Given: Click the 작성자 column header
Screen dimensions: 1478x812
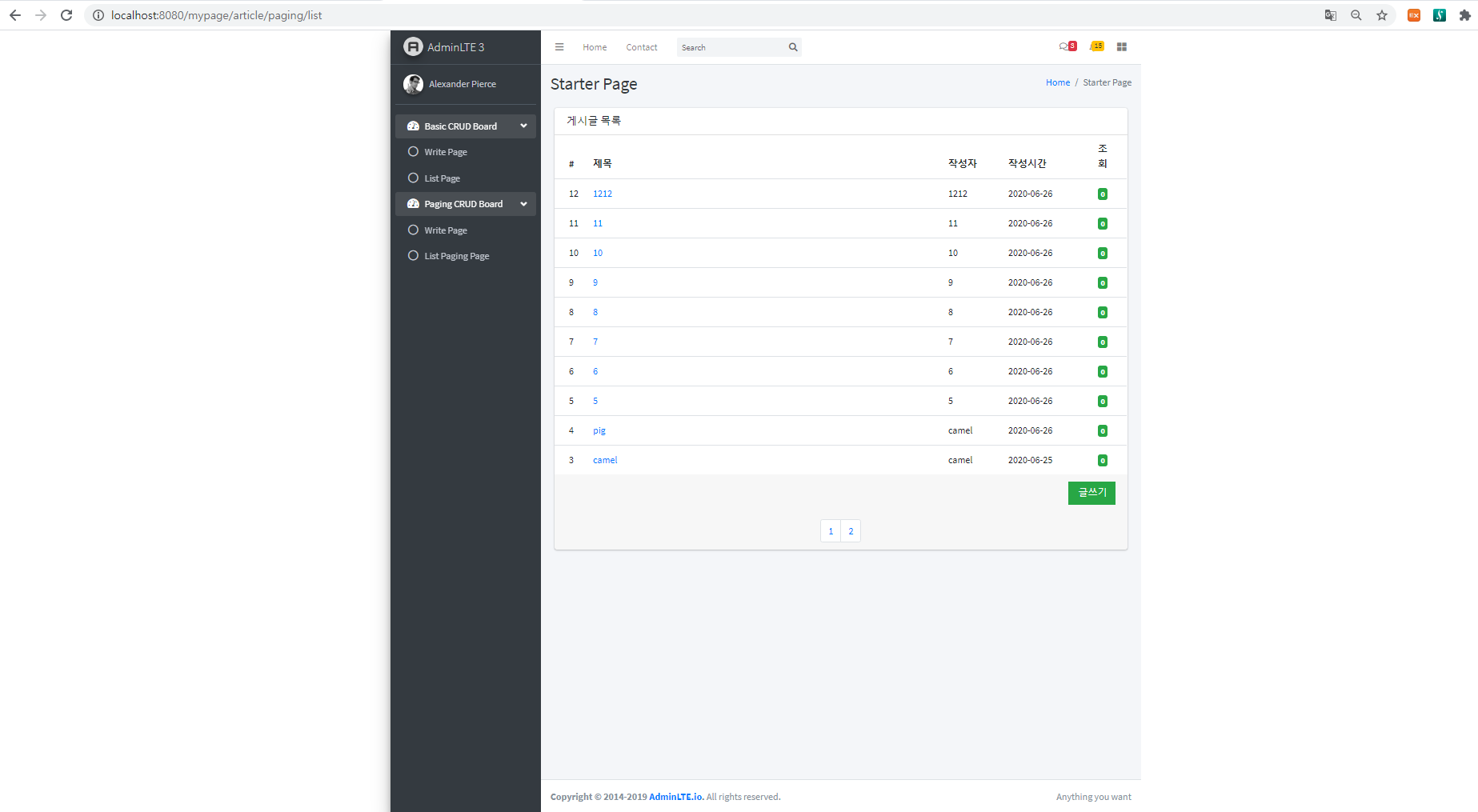Looking at the screenshot, I should (x=963, y=163).
